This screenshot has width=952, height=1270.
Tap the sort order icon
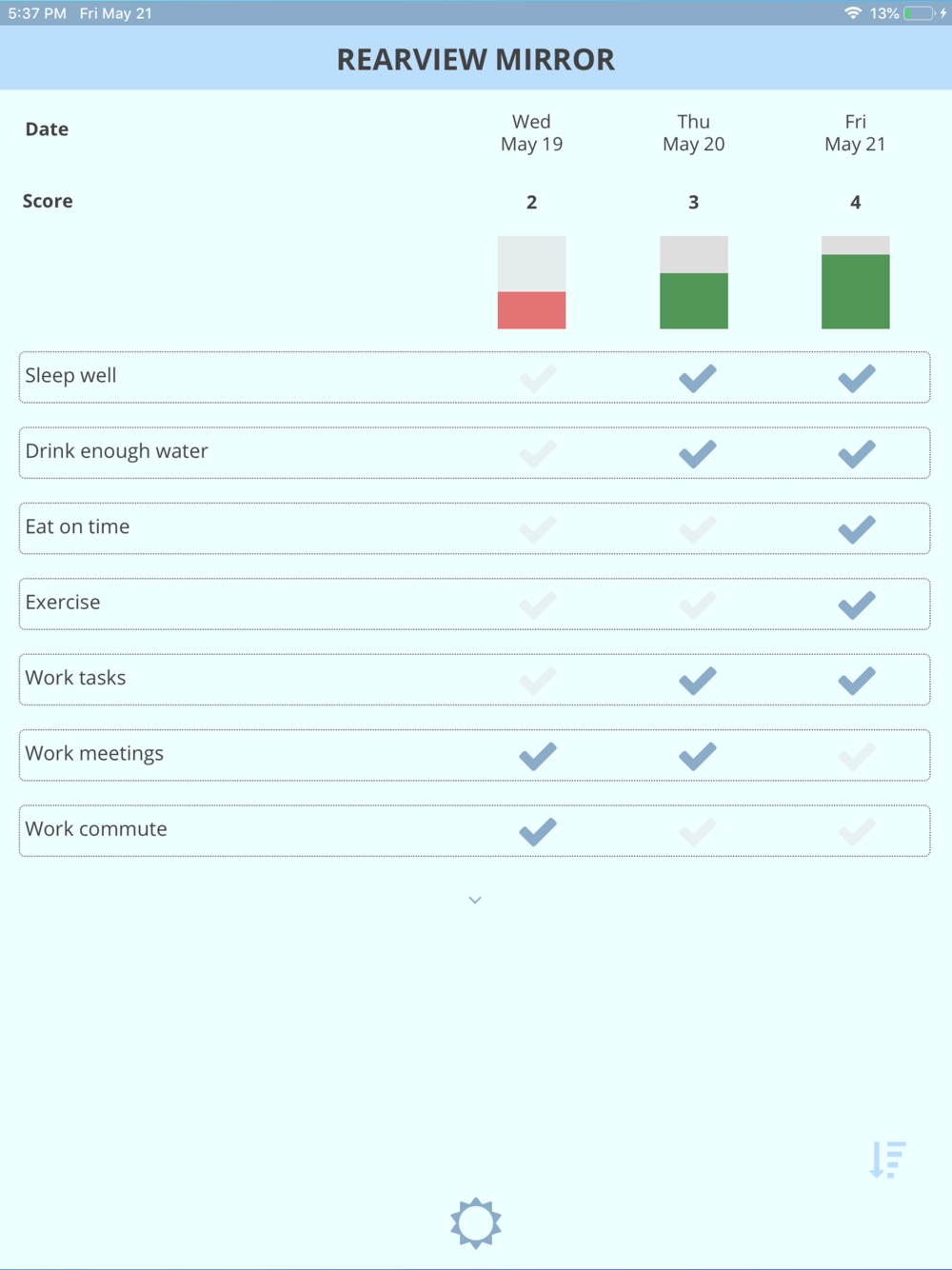click(x=887, y=1160)
